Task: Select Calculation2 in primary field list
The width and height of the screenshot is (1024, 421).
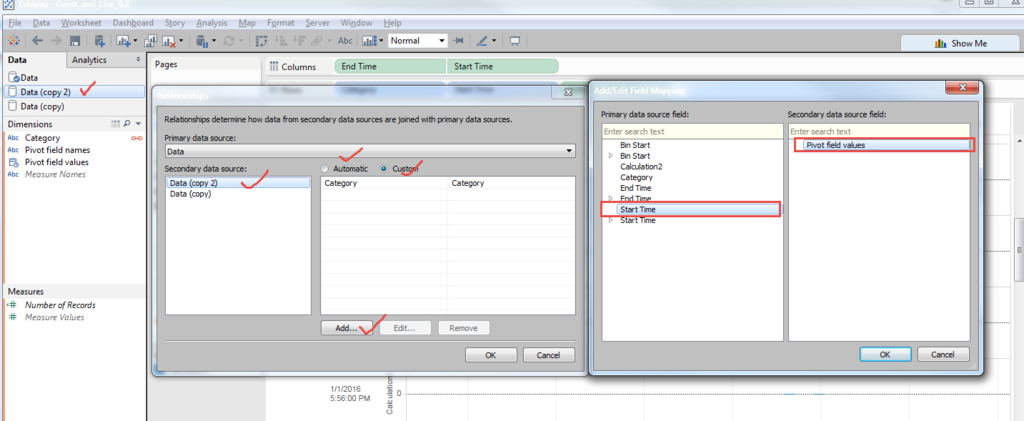Action: click(x=641, y=166)
